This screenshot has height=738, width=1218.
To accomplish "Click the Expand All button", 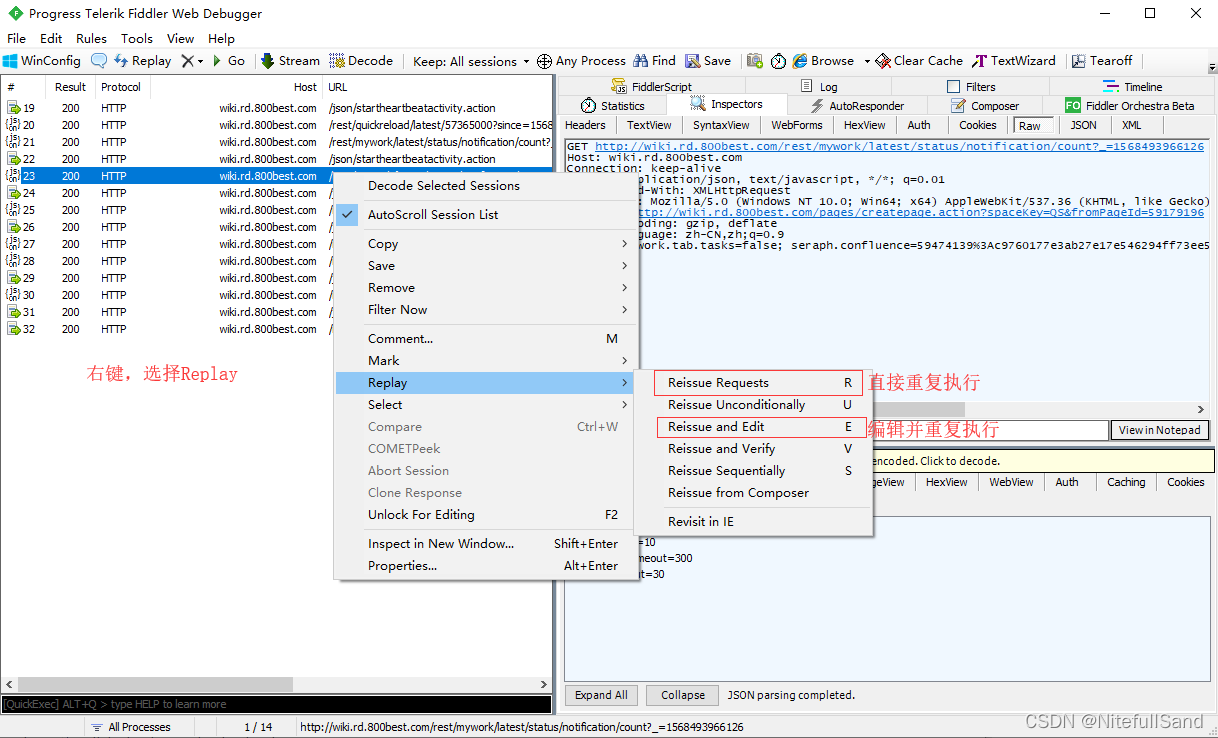I will (601, 695).
